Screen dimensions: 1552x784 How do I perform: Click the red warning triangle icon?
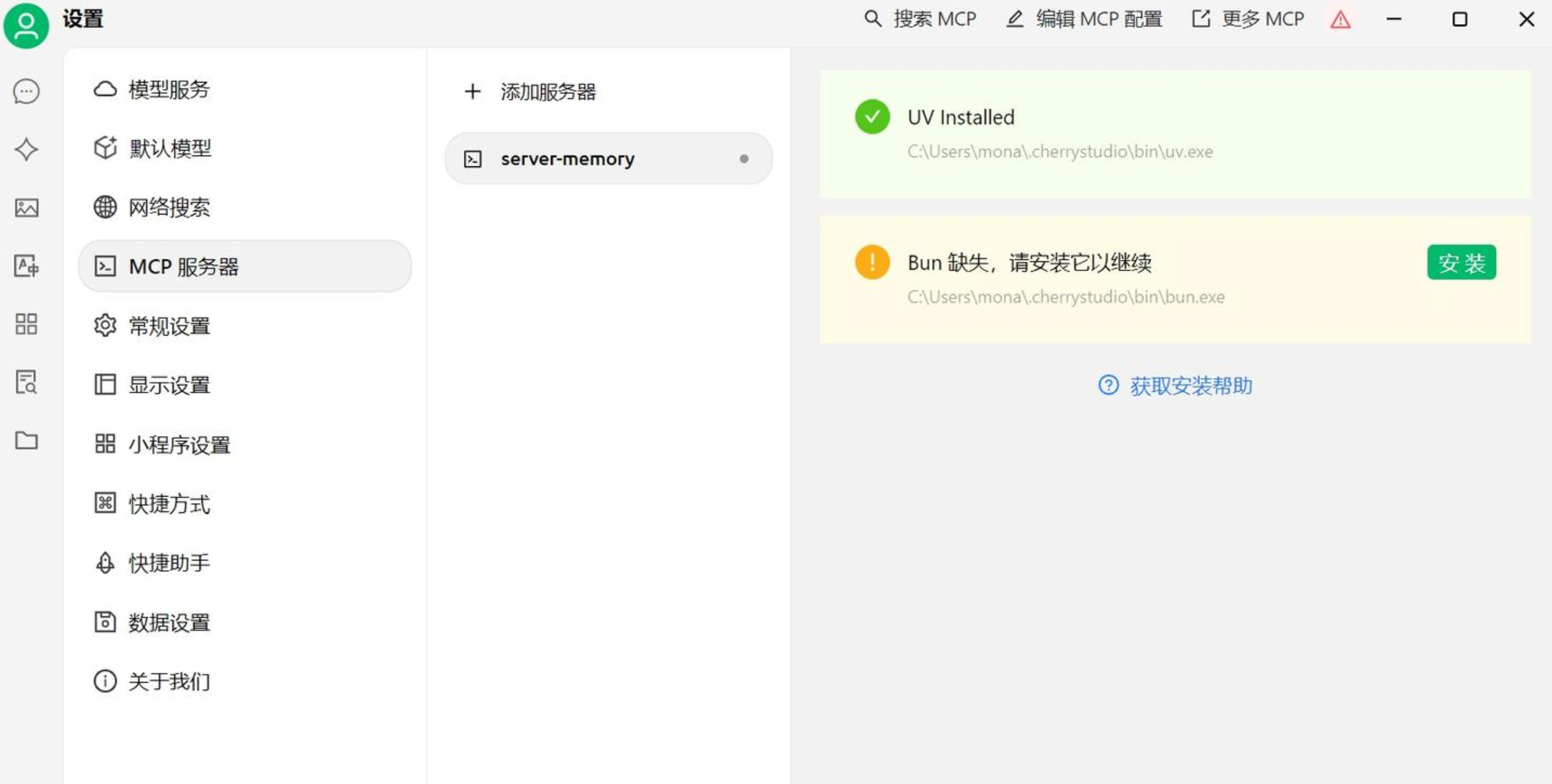pyautogui.click(x=1340, y=20)
